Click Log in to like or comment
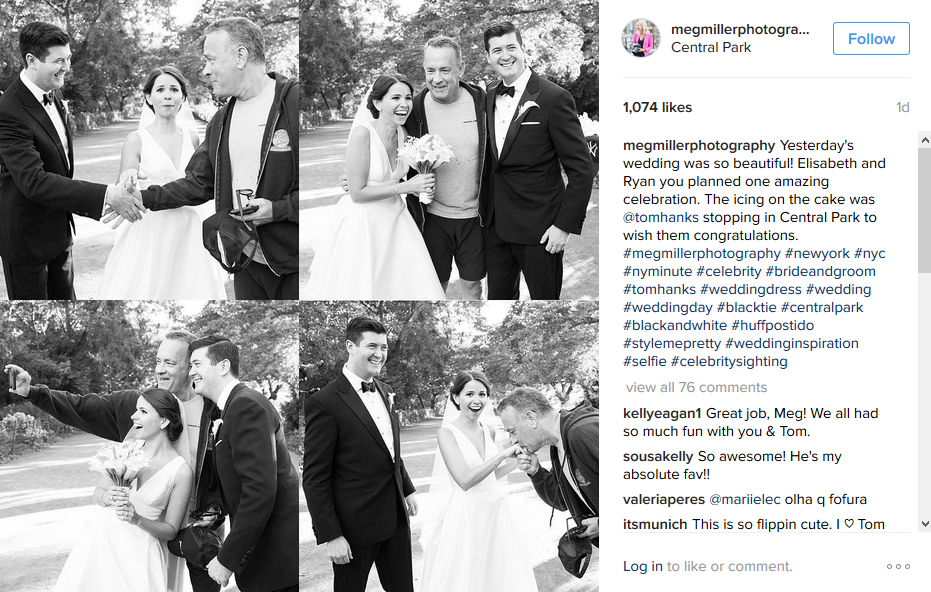Image resolution: width=931 pixels, height=592 pixels. tap(642, 566)
